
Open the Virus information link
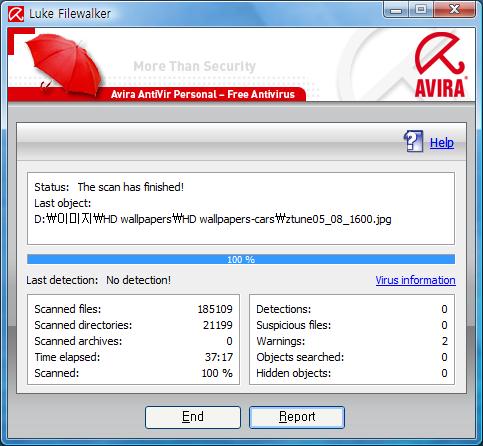click(415, 280)
